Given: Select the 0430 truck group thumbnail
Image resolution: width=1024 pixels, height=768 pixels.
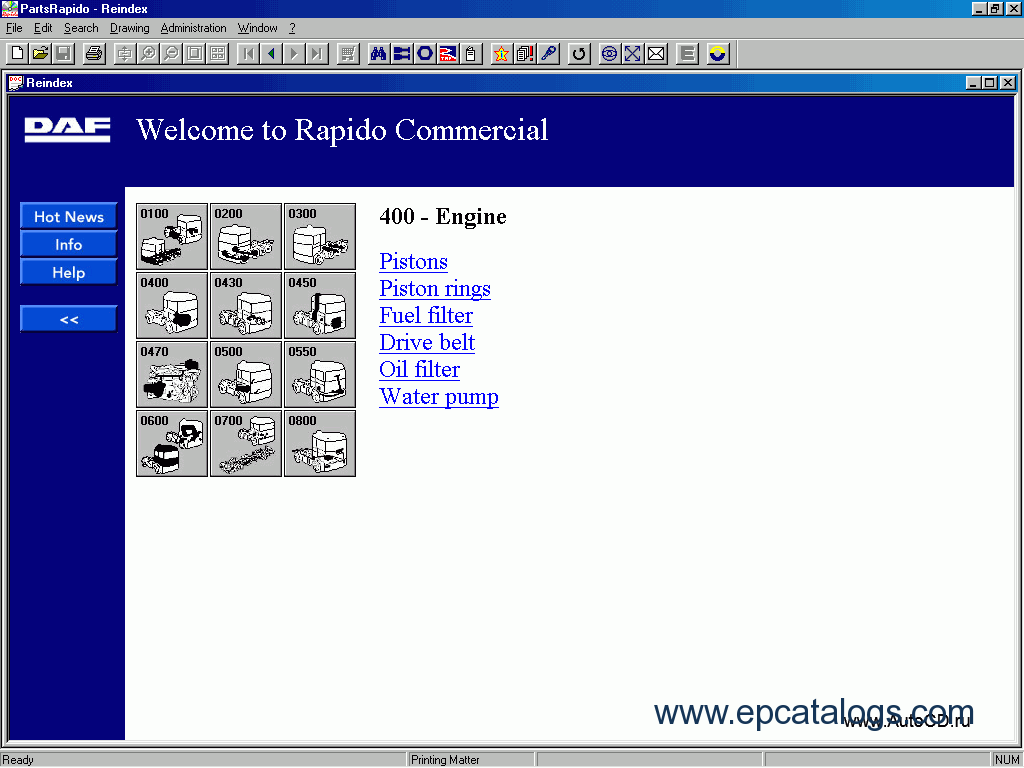Looking at the screenshot, I should click(246, 306).
